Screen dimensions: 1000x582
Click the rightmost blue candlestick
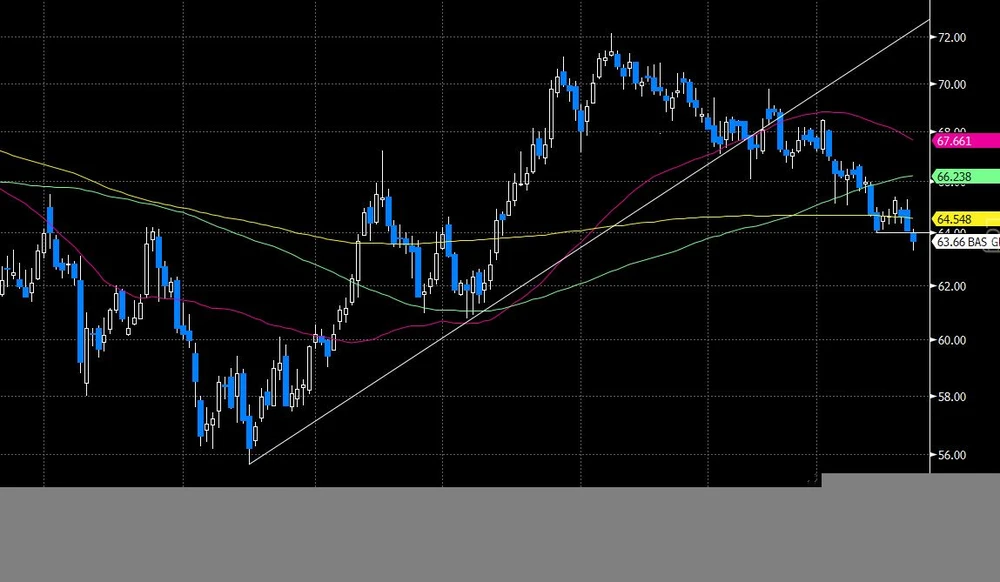913,237
